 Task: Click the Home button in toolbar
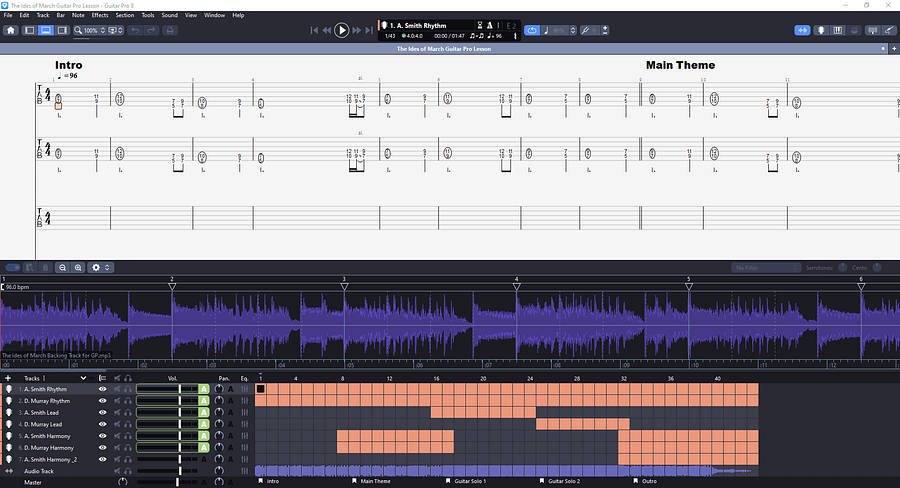[x=11, y=30]
